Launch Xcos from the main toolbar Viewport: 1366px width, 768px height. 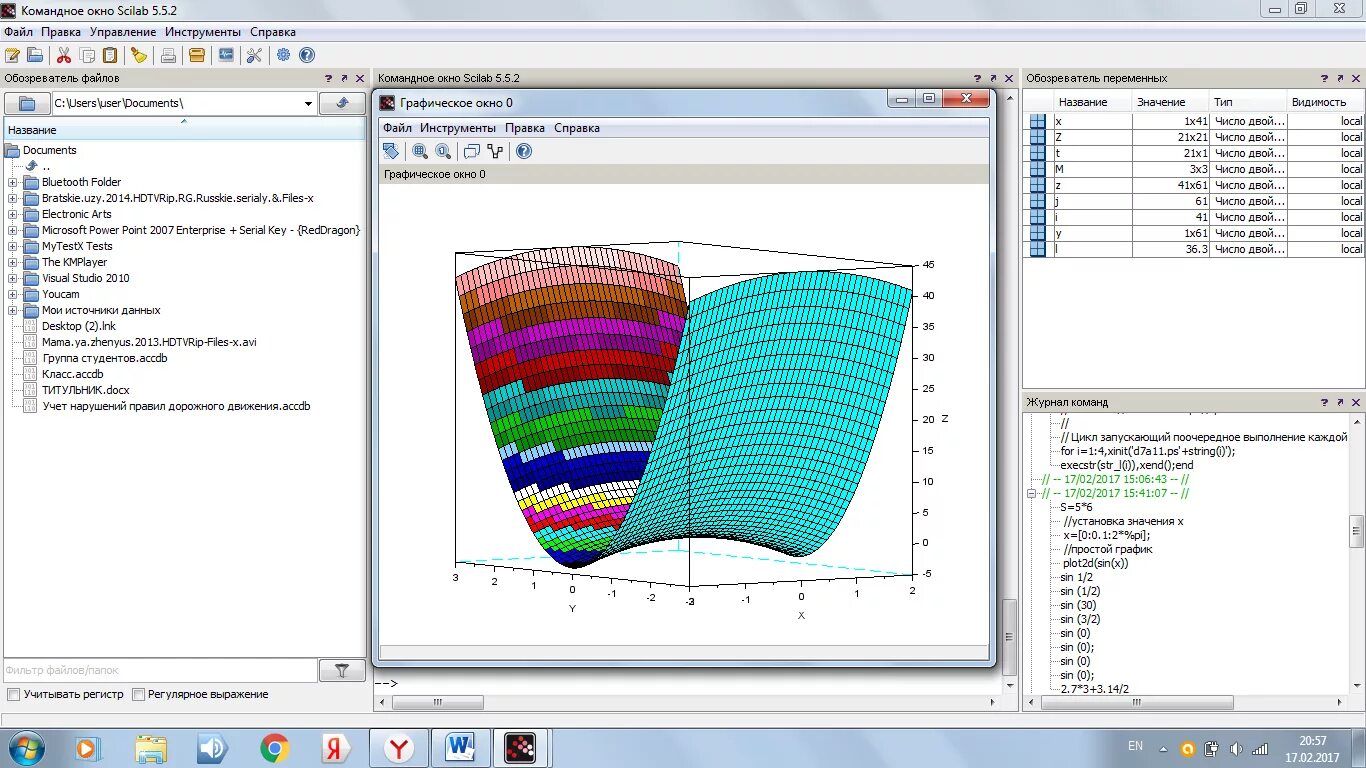click(x=227, y=55)
